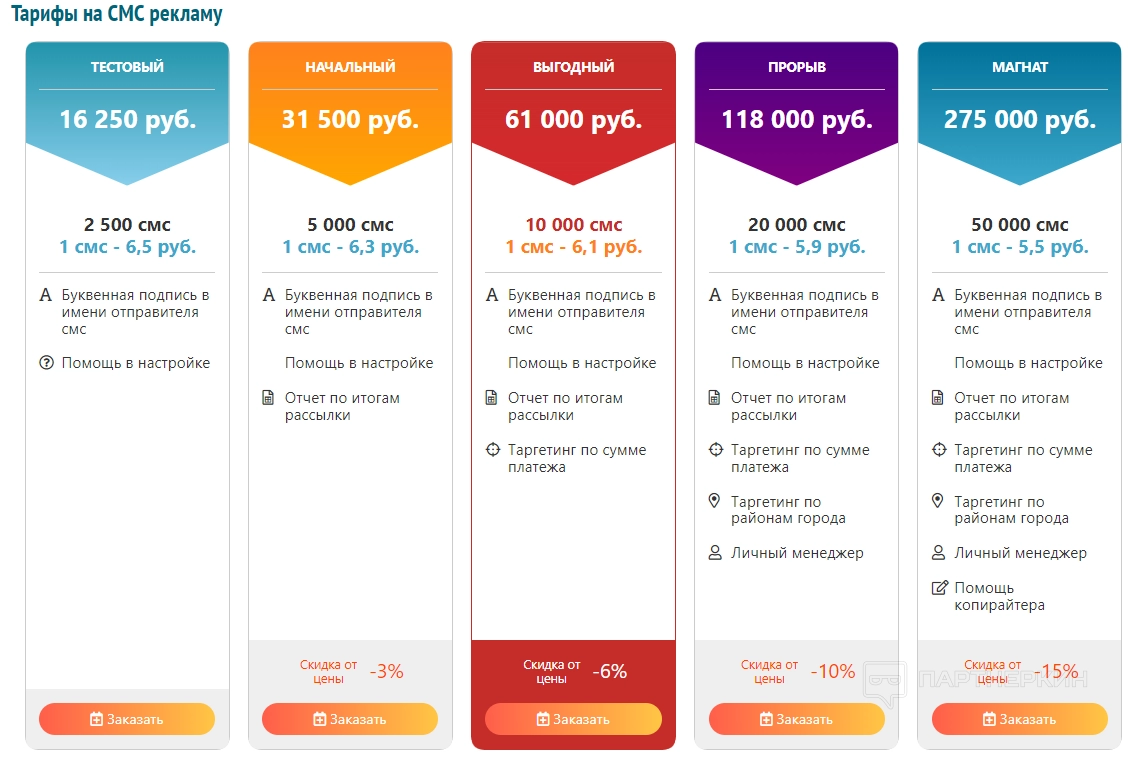Viewport: 1139px width, 761px height.
Task: Click the report document icon in Выгодный plan
Action: point(491,398)
